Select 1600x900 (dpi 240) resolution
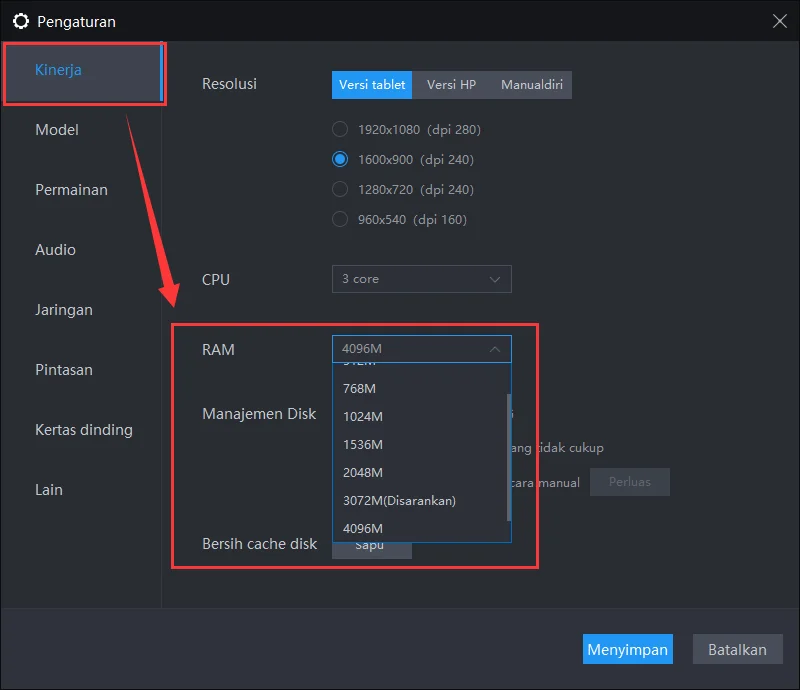This screenshot has height=690, width=800. 403,159
